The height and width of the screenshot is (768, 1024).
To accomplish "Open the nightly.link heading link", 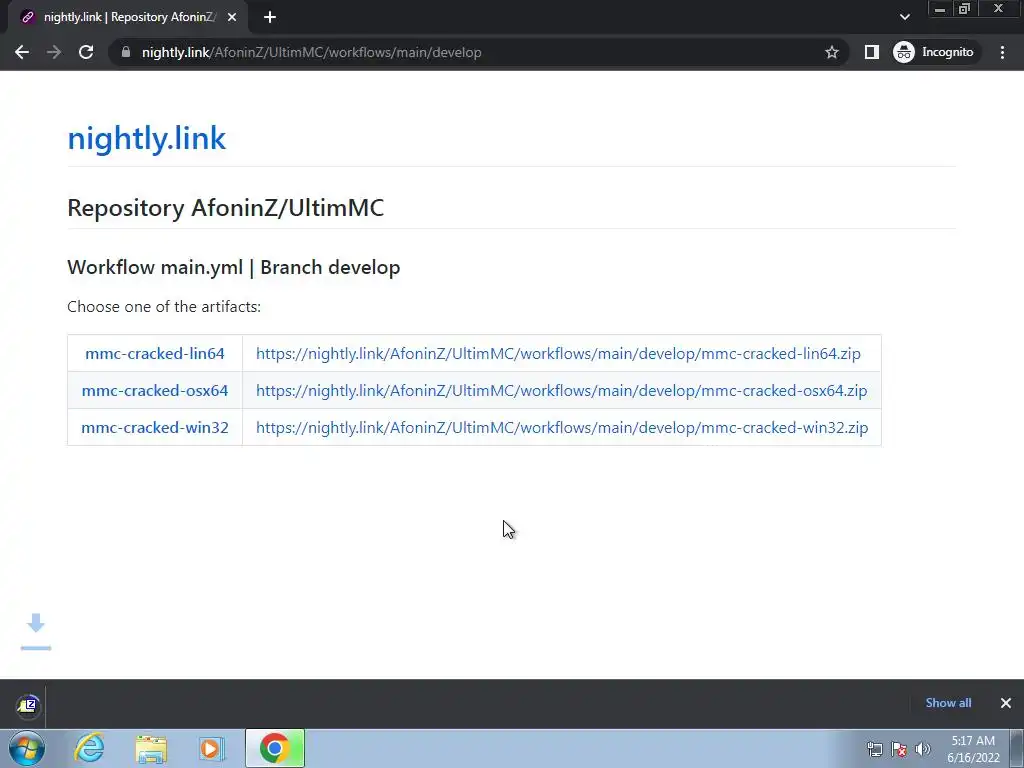I will point(146,138).
